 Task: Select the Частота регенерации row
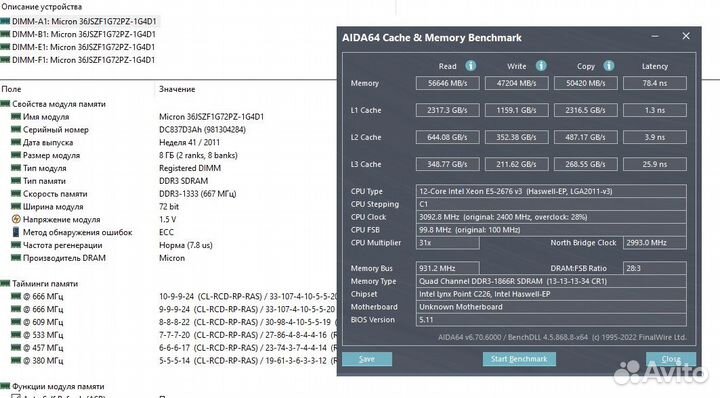pyautogui.click(x=168, y=245)
